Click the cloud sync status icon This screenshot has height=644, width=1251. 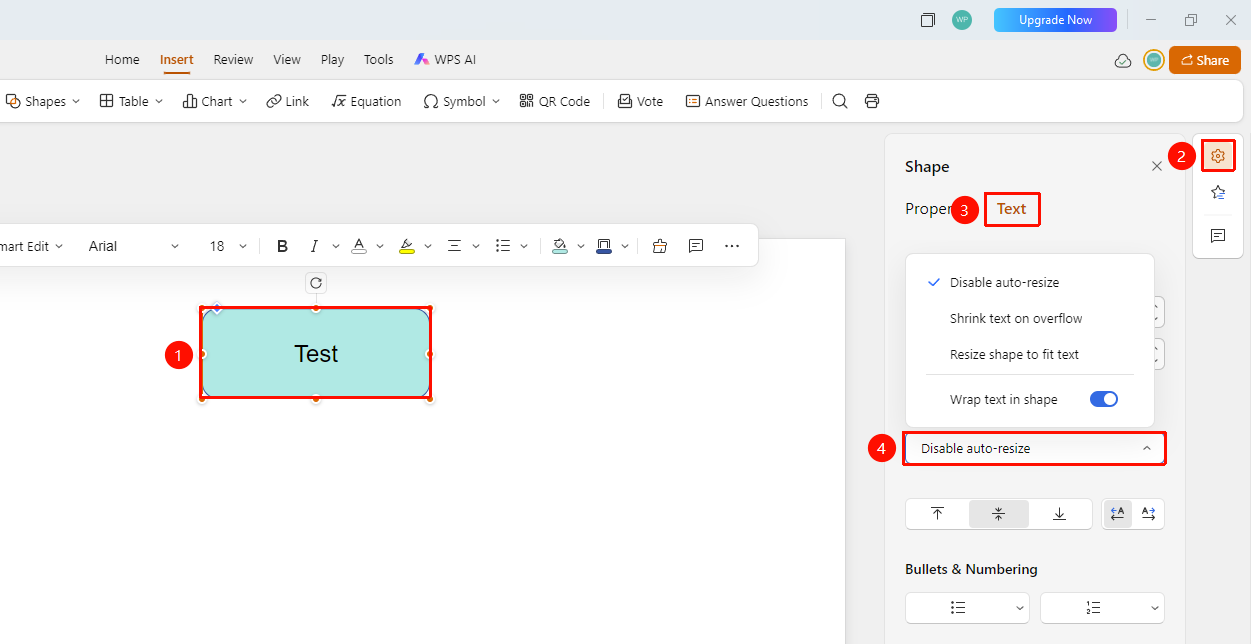click(1123, 60)
